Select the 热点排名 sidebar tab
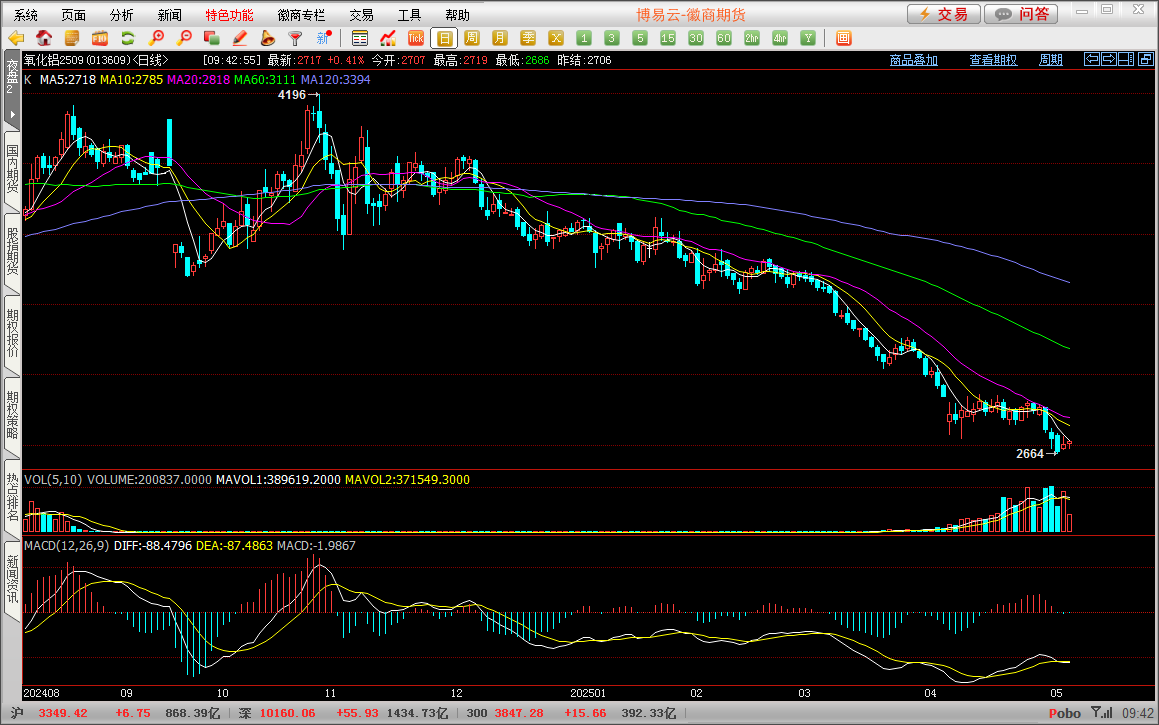 pyautogui.click(x=13, y=498)
